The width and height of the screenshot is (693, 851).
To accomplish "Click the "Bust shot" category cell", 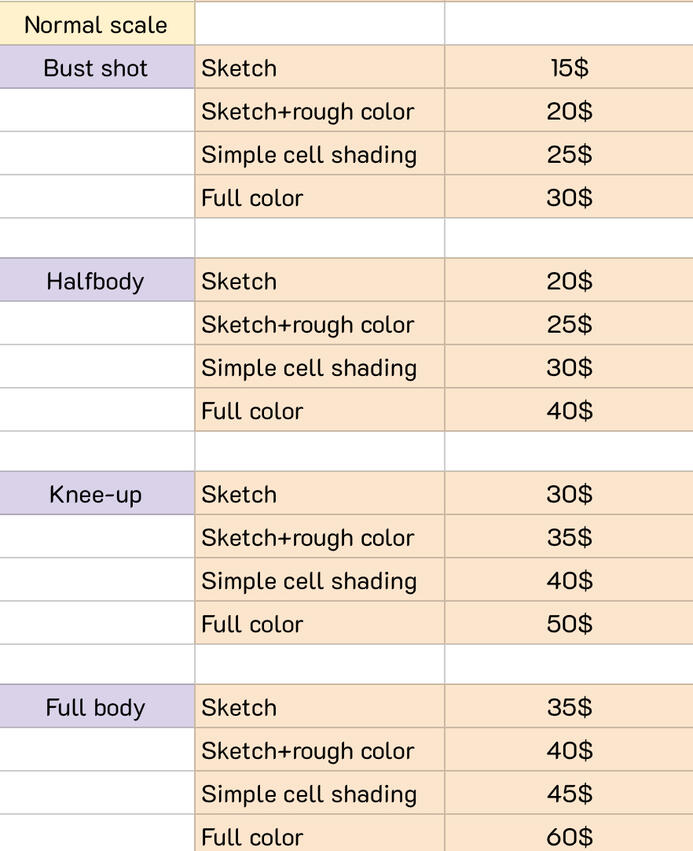I will 96,68.
